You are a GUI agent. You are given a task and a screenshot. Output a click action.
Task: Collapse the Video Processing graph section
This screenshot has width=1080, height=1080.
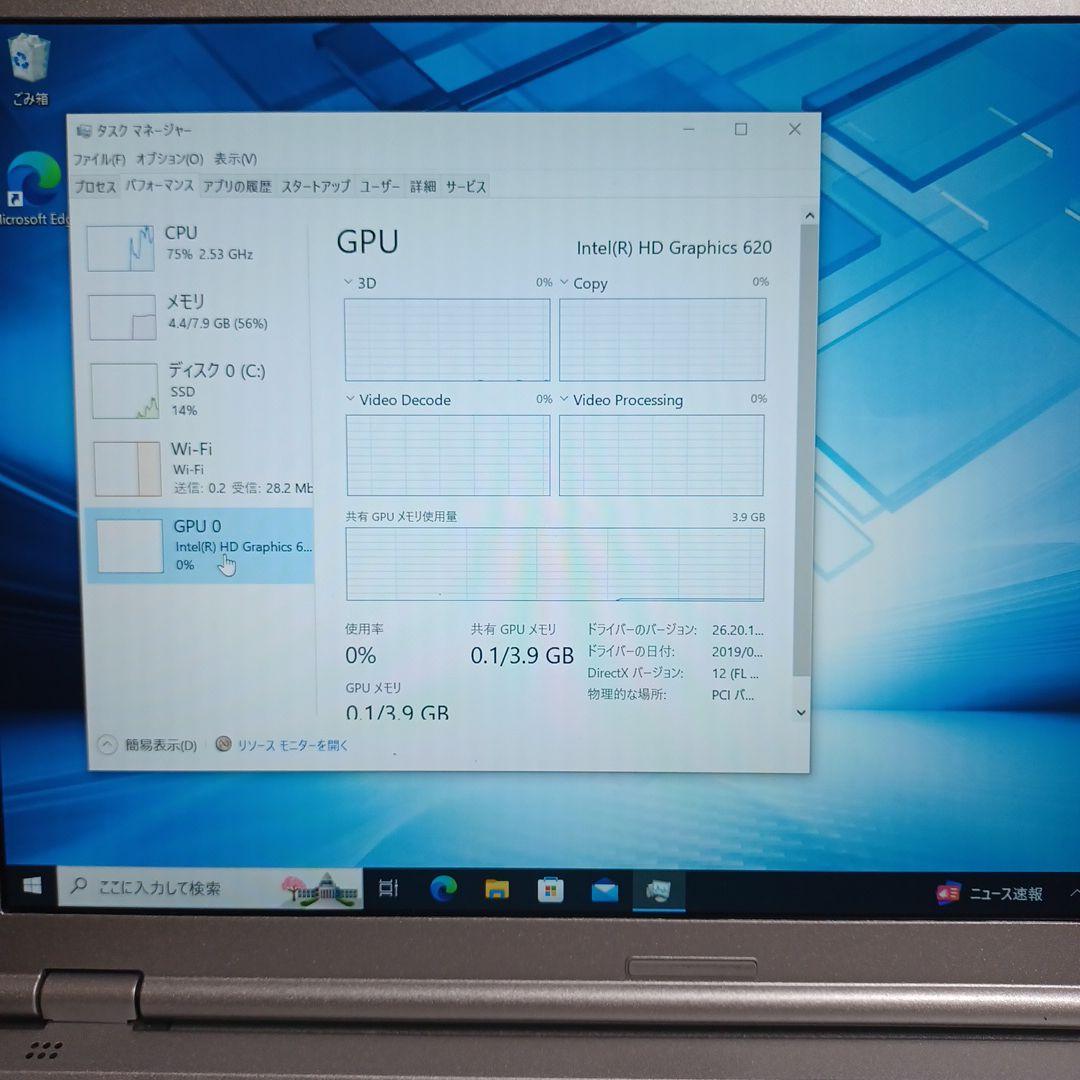[x=565, y=399]
